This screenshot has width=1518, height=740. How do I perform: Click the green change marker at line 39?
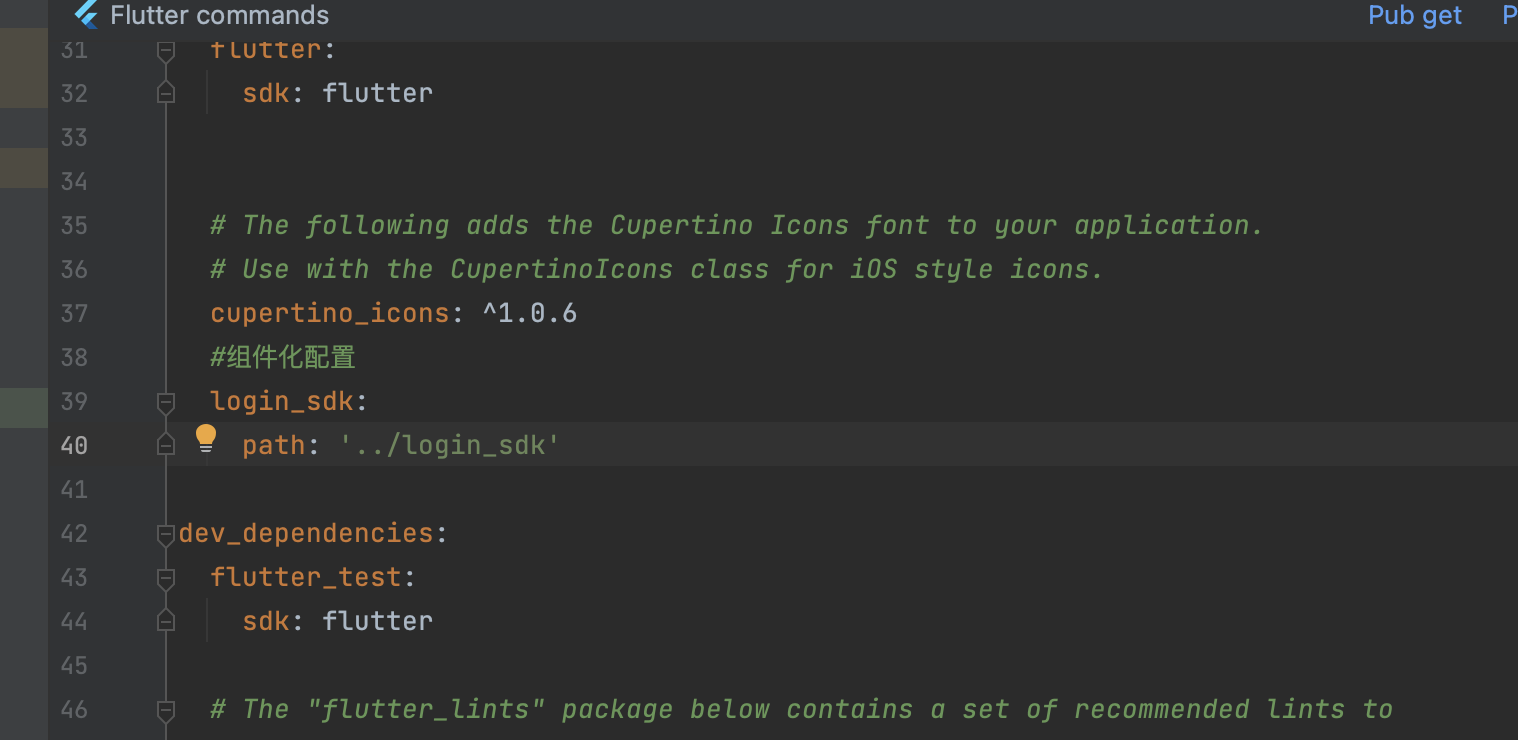[x=24, y=407]
